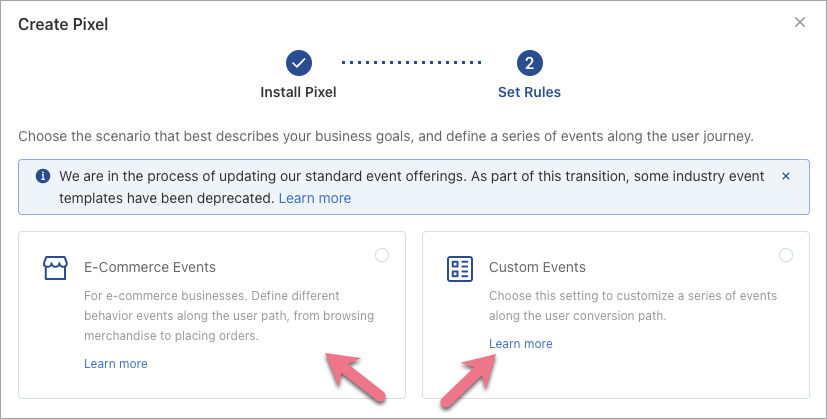Open Learn more link in the deprecation banner

[x=314, y=198]
